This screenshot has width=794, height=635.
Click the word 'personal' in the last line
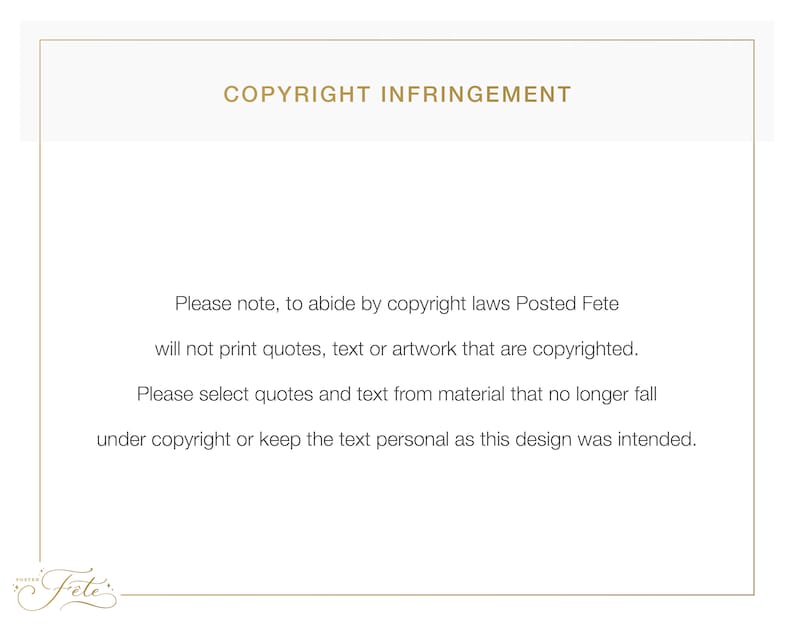[412, 440]
